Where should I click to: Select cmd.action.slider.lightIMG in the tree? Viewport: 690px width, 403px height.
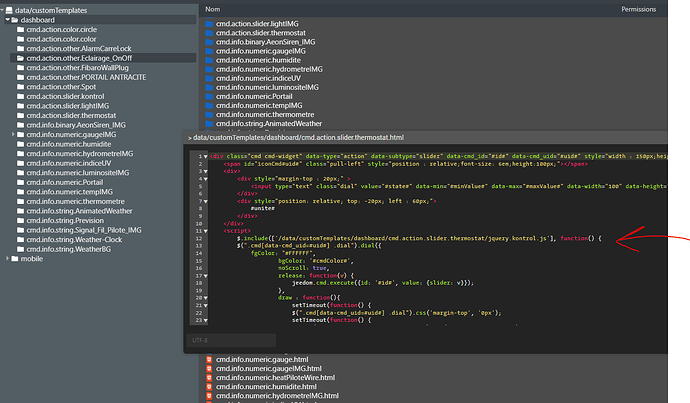click(x=67, y=106)
